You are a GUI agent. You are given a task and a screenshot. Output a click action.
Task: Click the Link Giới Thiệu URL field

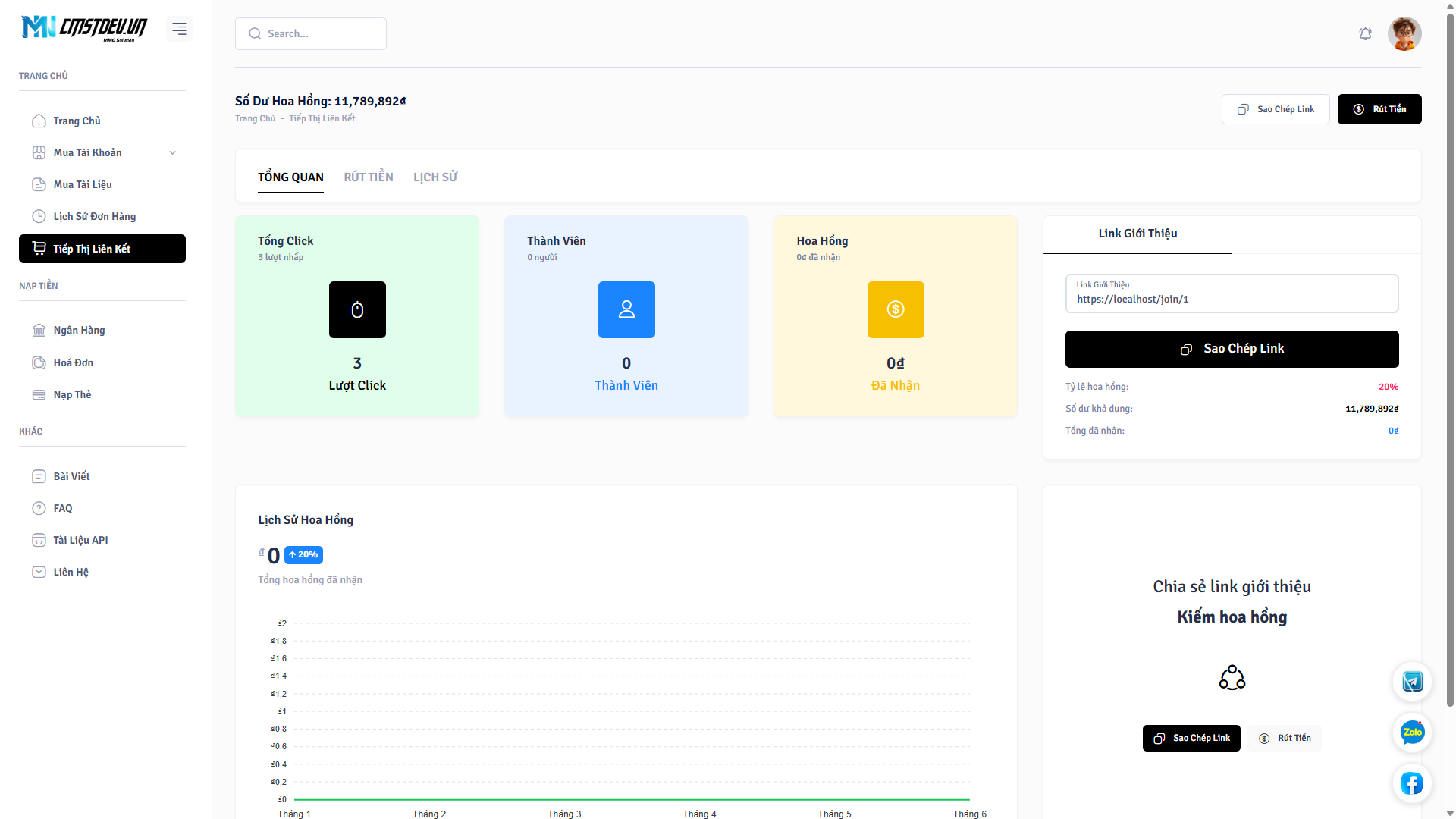tap(1232, 299)
